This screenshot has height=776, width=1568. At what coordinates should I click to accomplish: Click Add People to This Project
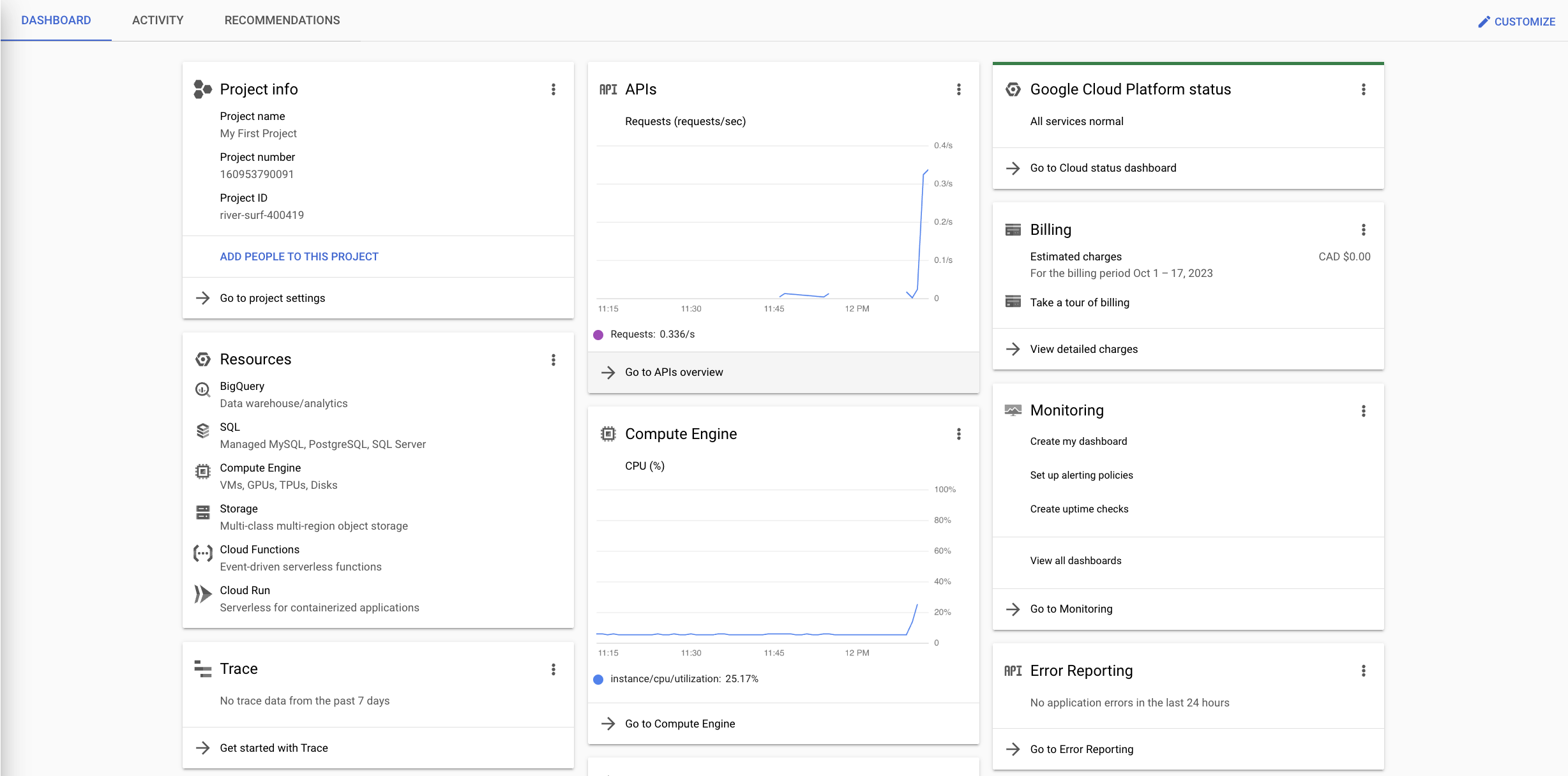[299, 257]
